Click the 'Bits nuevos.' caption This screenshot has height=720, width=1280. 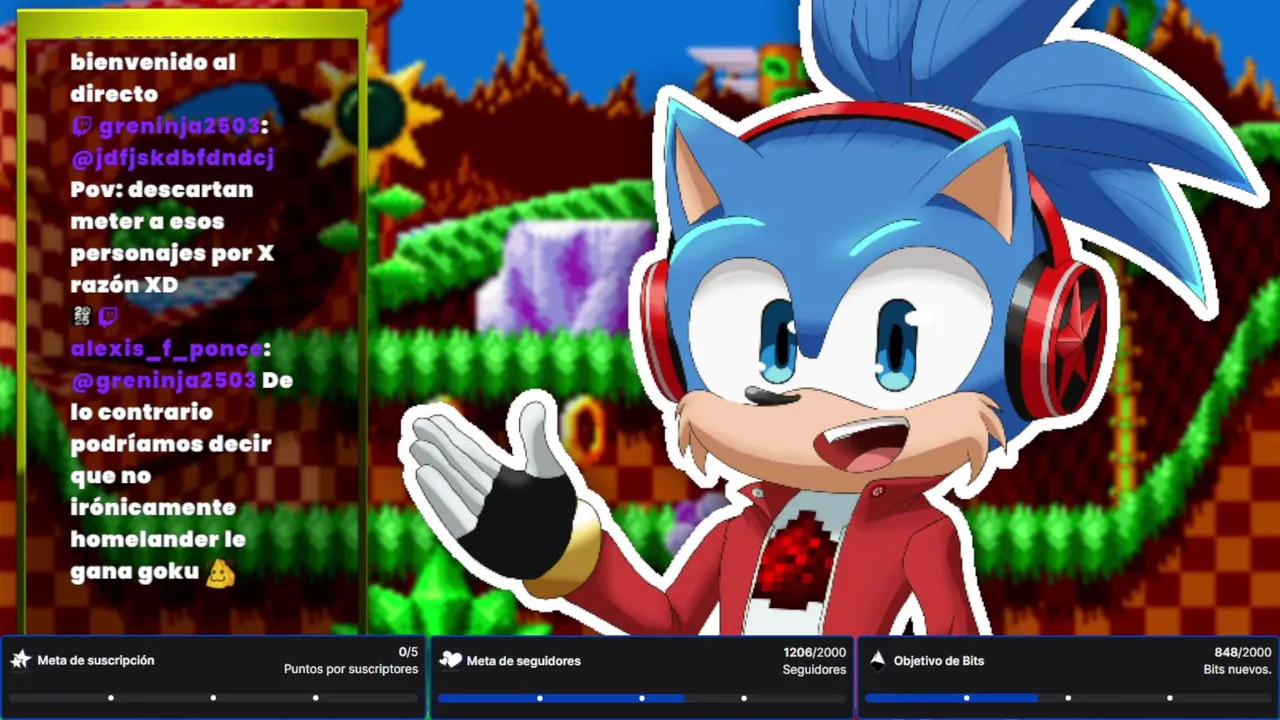[1237, 669]
